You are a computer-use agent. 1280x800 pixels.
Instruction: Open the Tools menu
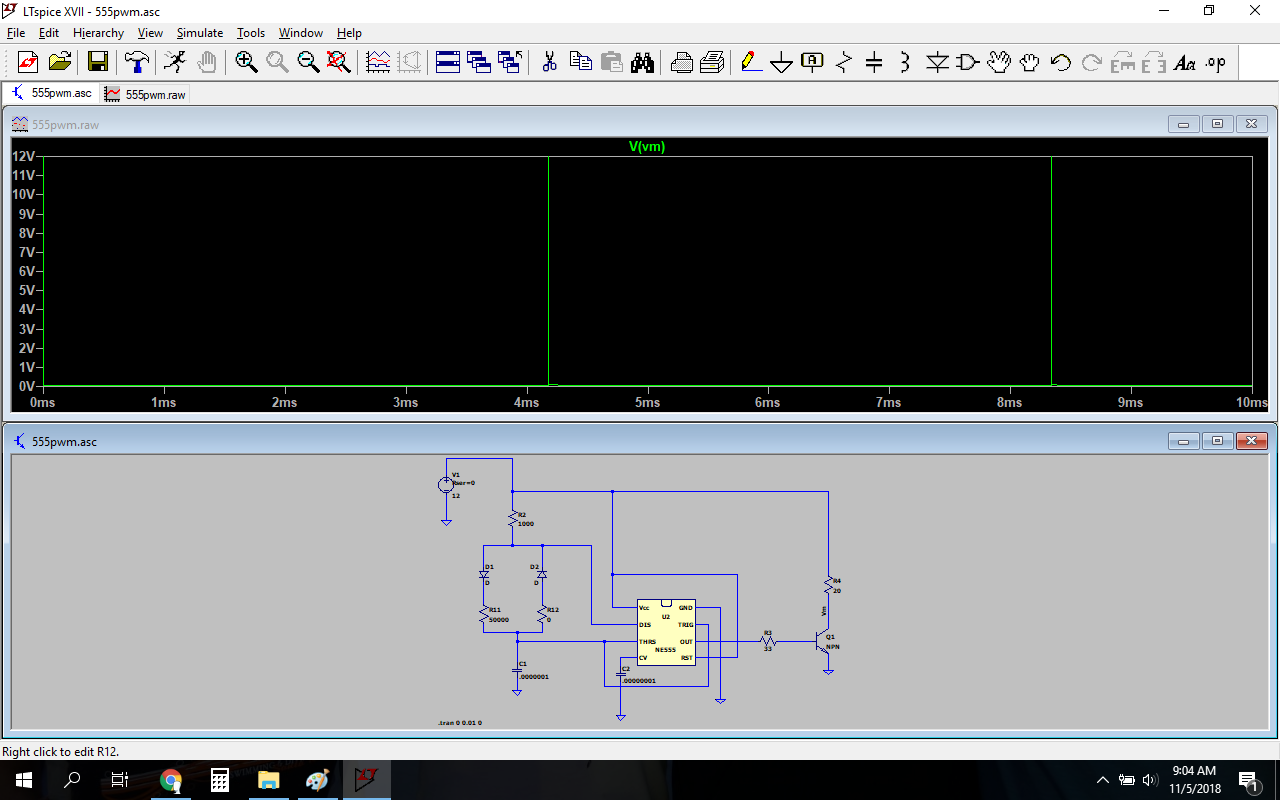[251, 33]
